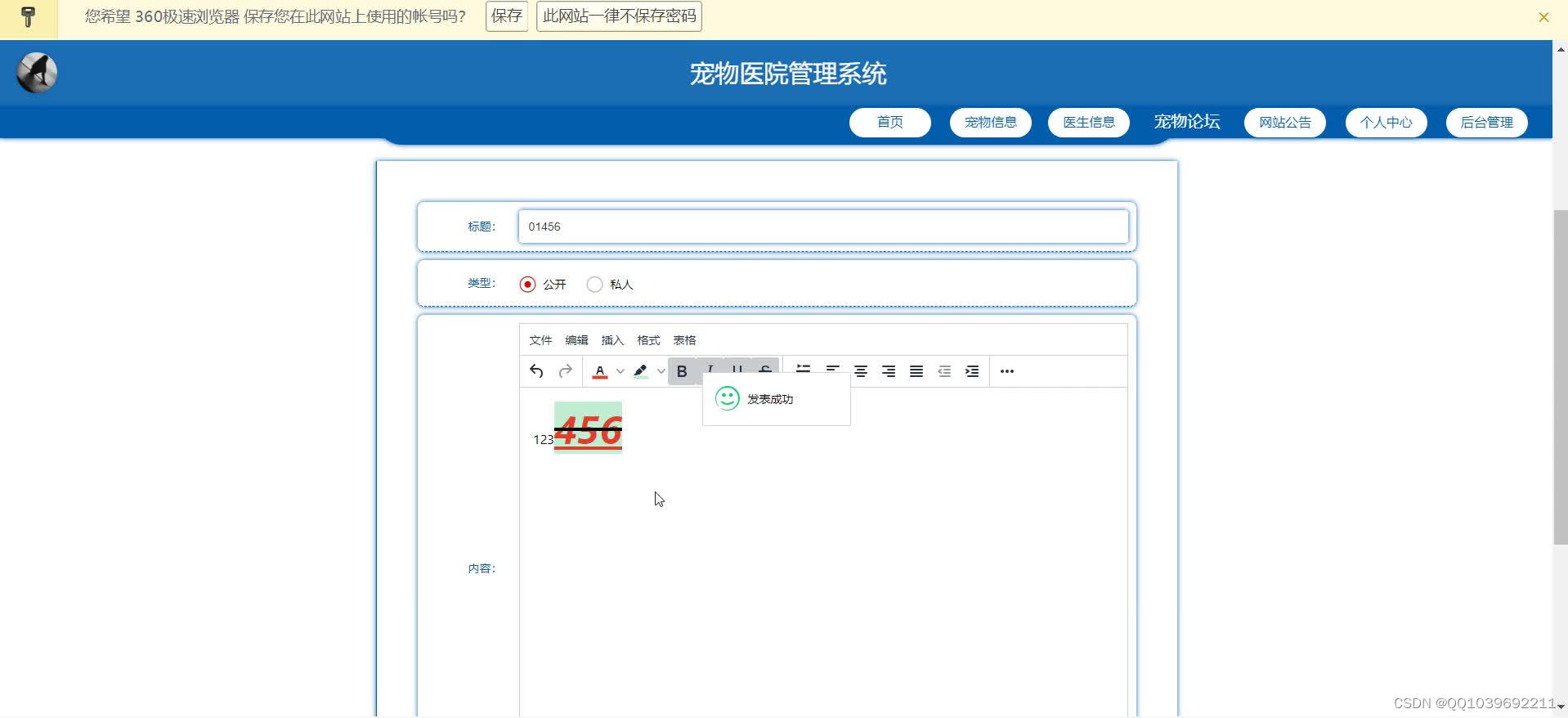Increase paragraph indent
This screenshot has width=1568, height=718.
click(972, 371)
